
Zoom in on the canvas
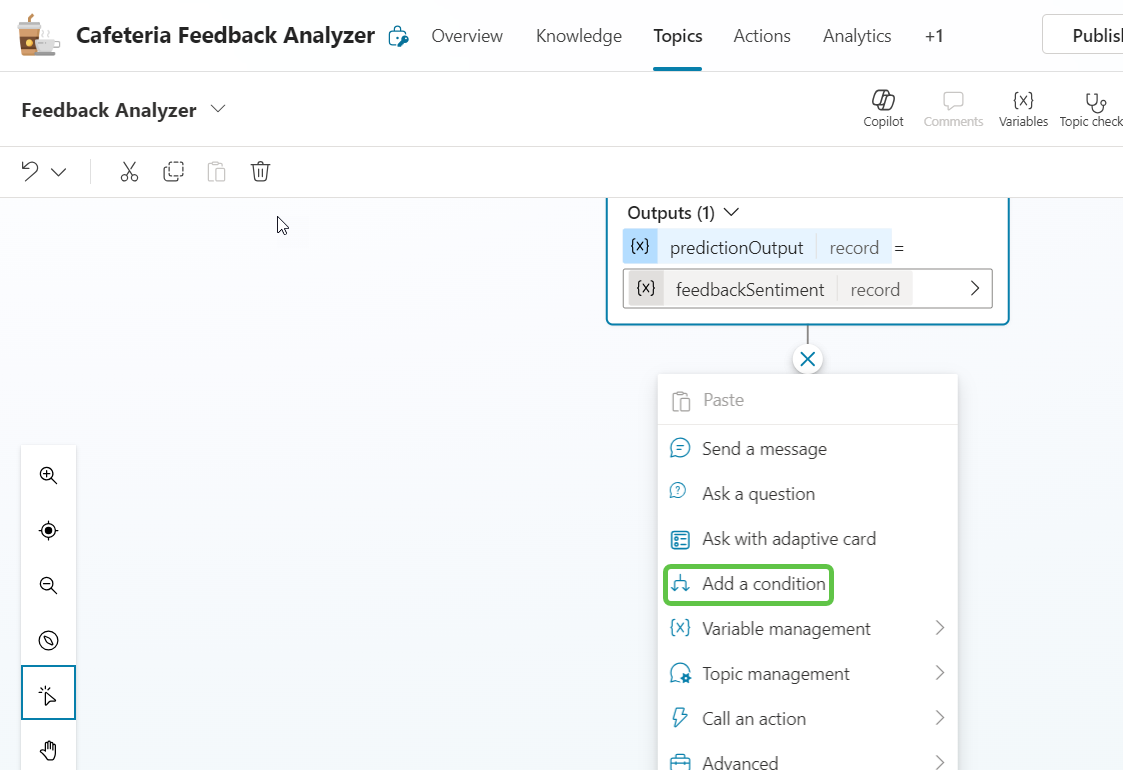point(48,476)
